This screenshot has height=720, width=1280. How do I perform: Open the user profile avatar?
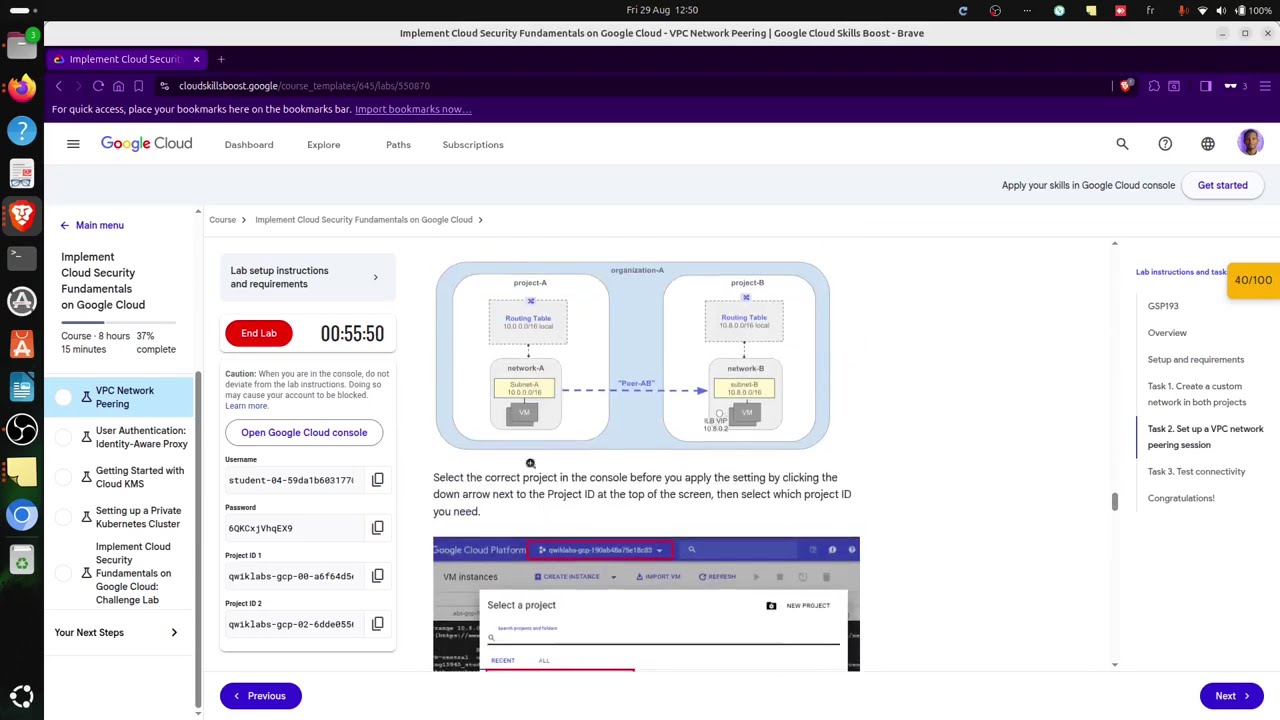click(1250, 143)
